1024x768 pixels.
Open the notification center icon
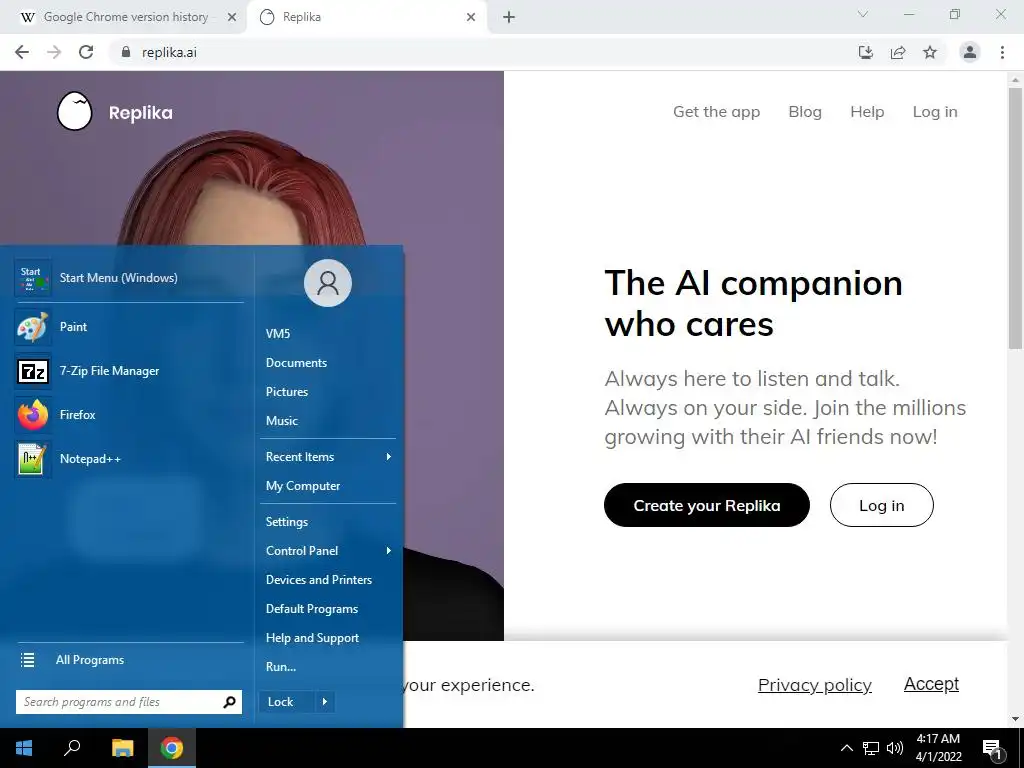click(993, 748)
